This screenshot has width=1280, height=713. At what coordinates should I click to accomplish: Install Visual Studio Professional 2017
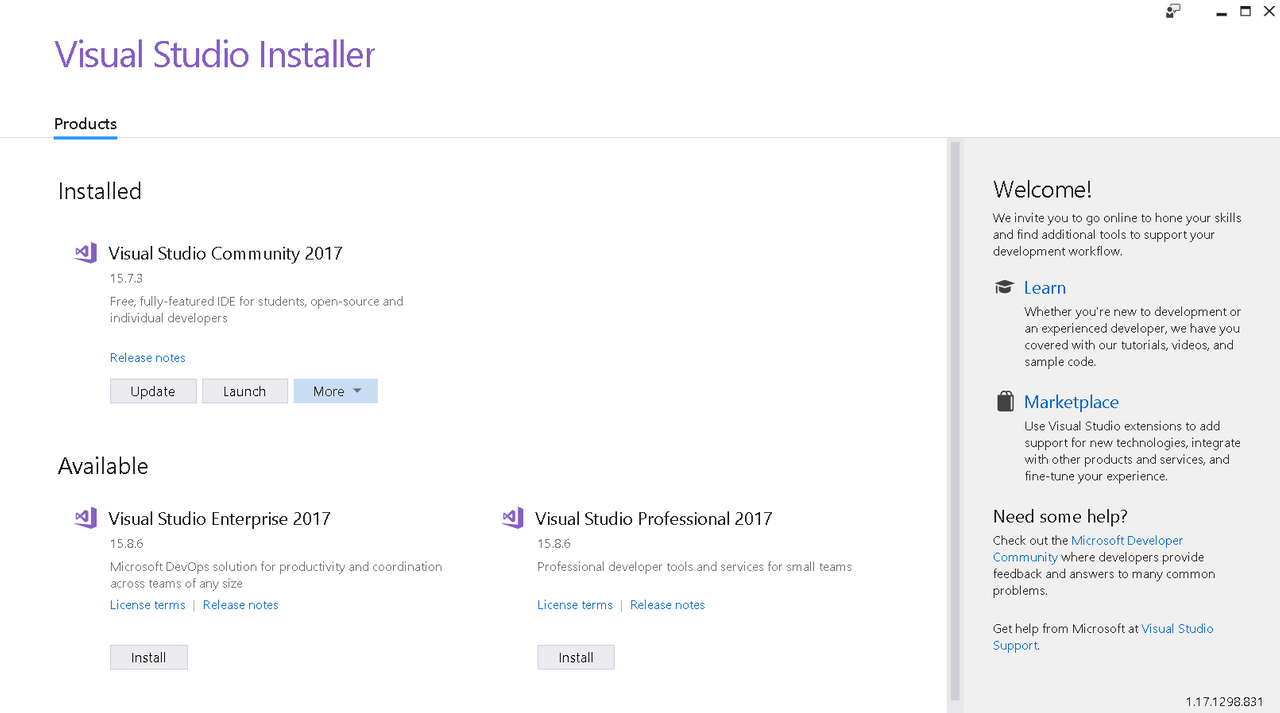[576, 657]
